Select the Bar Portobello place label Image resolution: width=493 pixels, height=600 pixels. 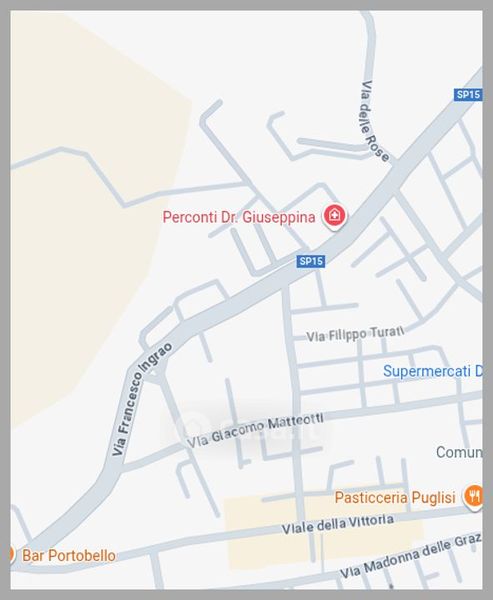pos(69,555)
